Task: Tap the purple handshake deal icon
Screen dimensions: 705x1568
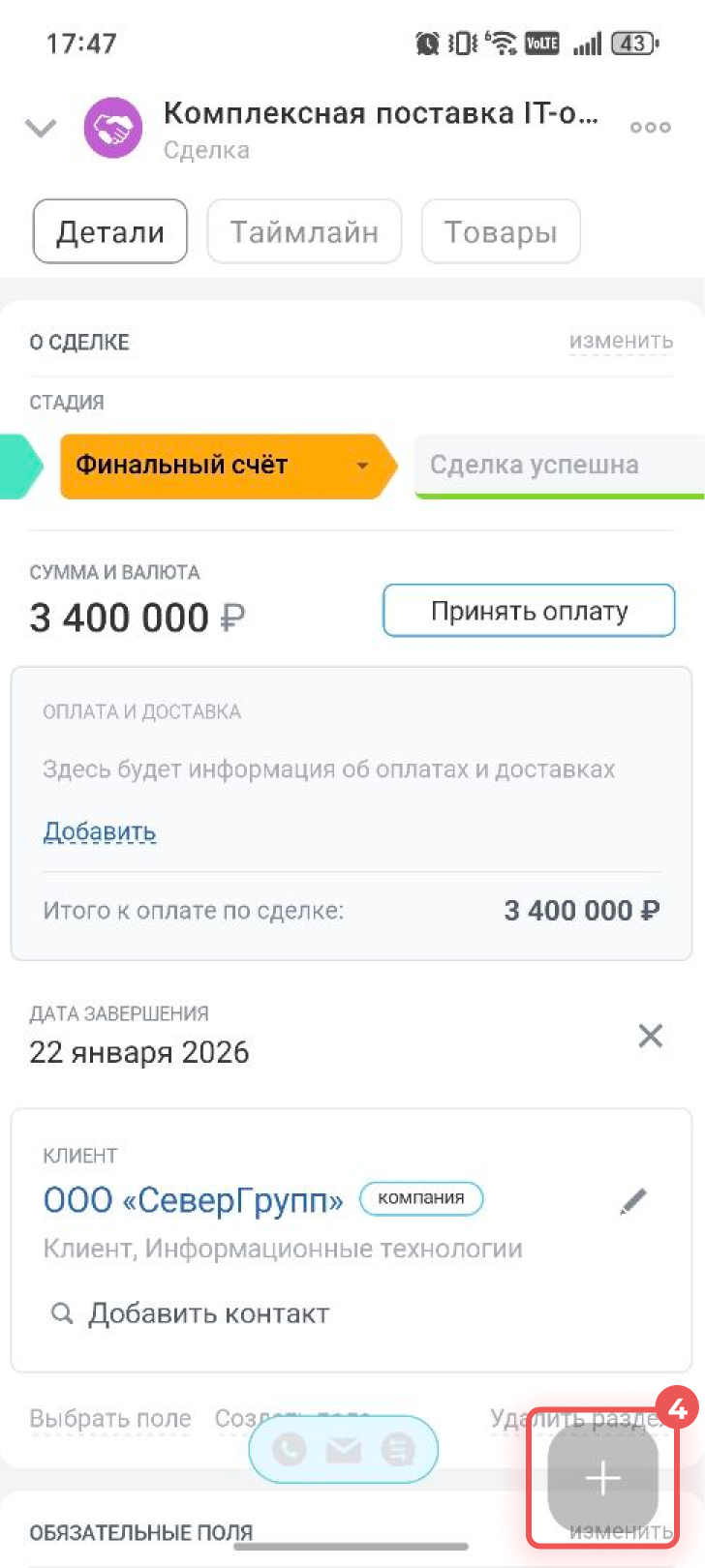Action: tap(113, 128)
